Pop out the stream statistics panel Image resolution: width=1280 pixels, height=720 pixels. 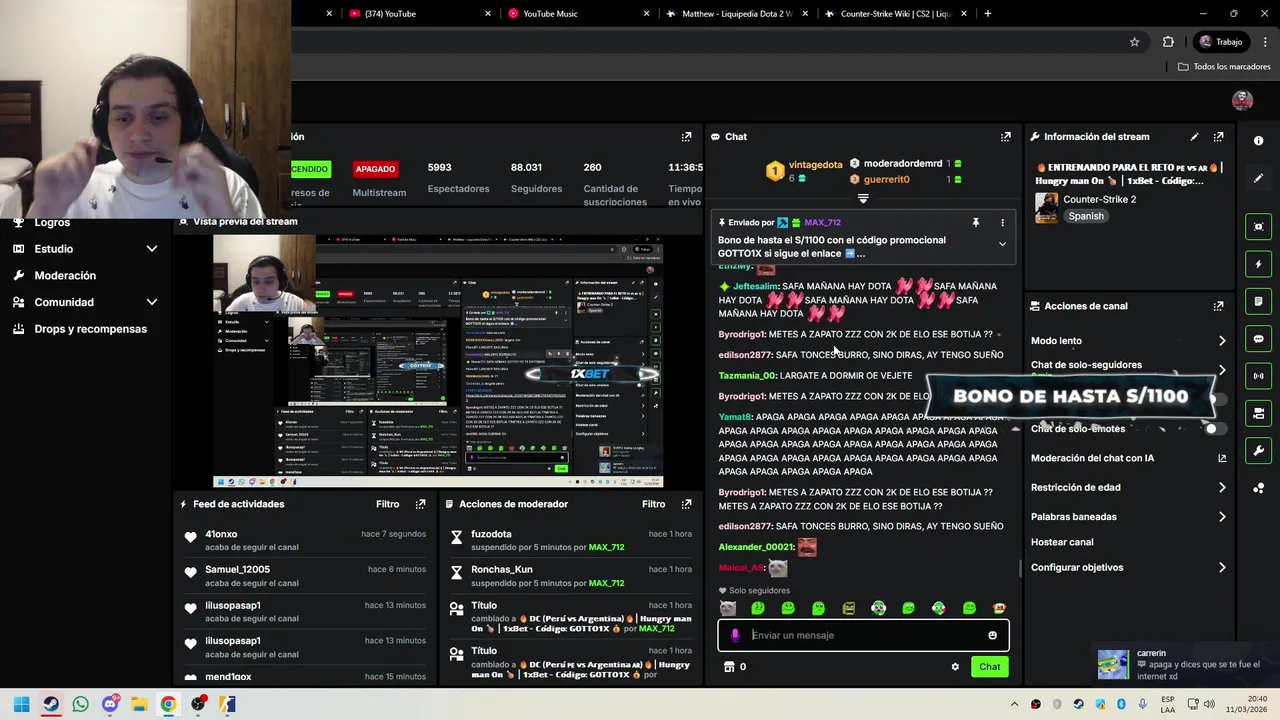tap(686, 137)
